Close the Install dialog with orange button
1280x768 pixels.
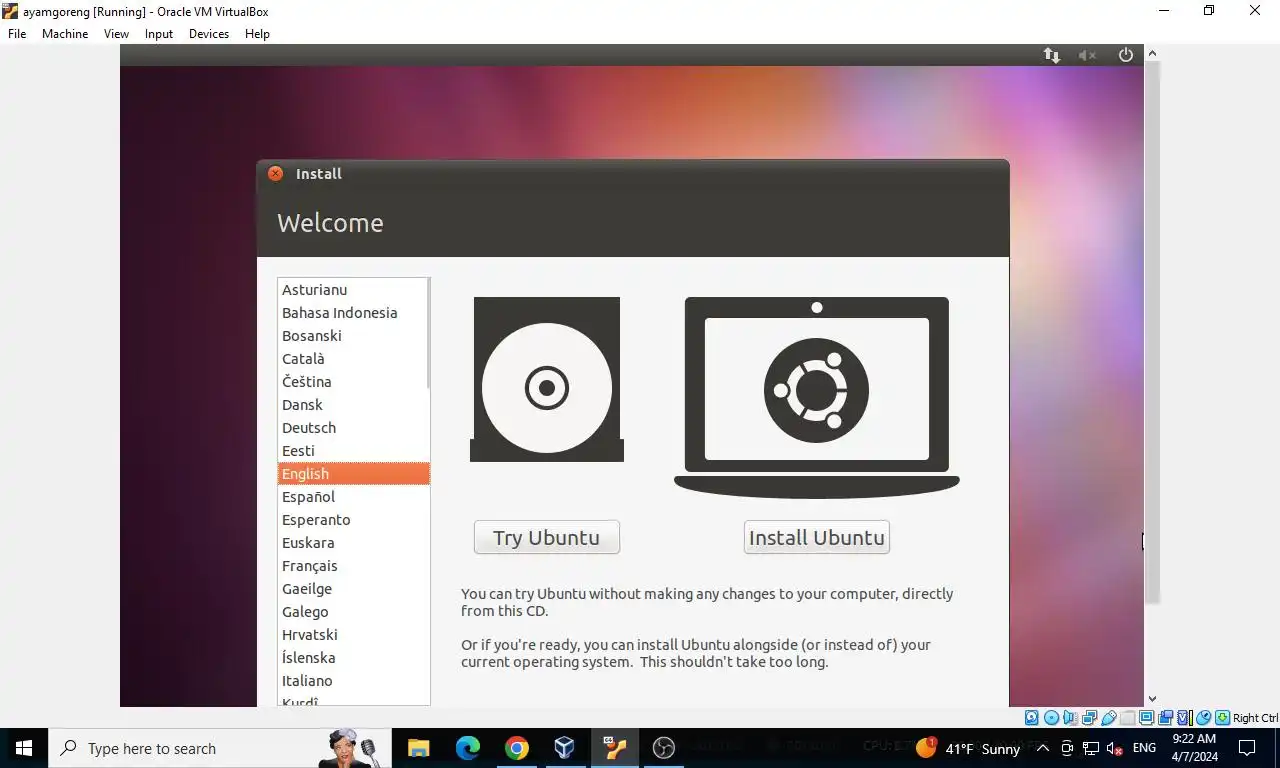coord(275,173)
